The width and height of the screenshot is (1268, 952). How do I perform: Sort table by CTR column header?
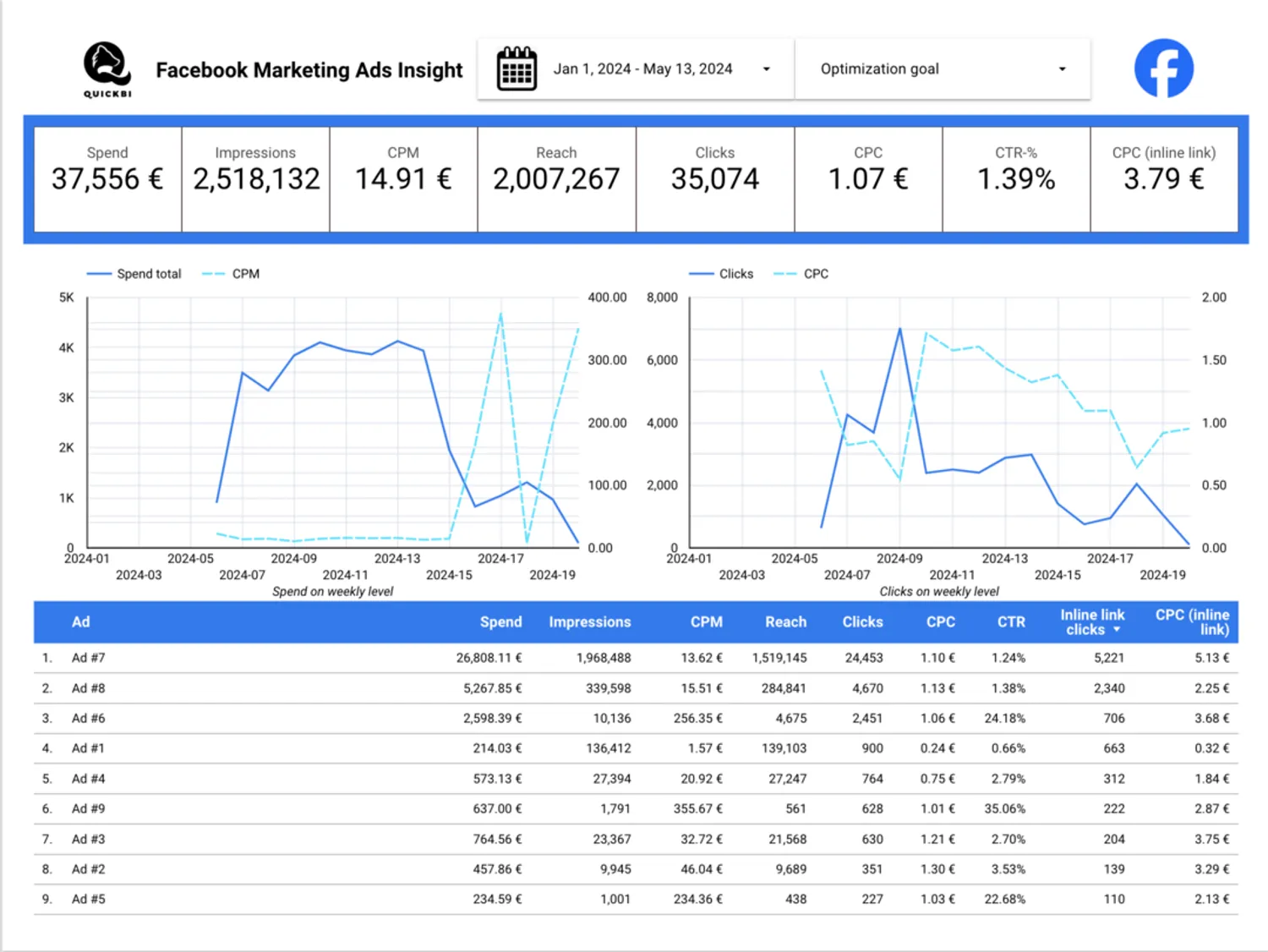pos(1011,622)
